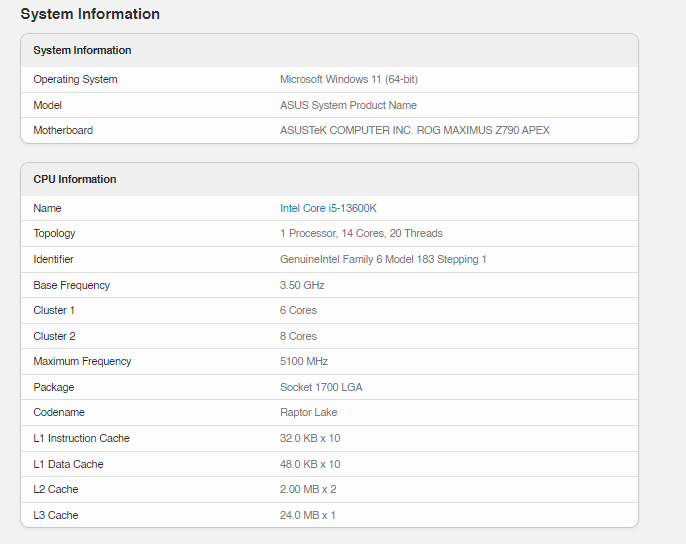Click the Motherboard row label

[63, 130]
